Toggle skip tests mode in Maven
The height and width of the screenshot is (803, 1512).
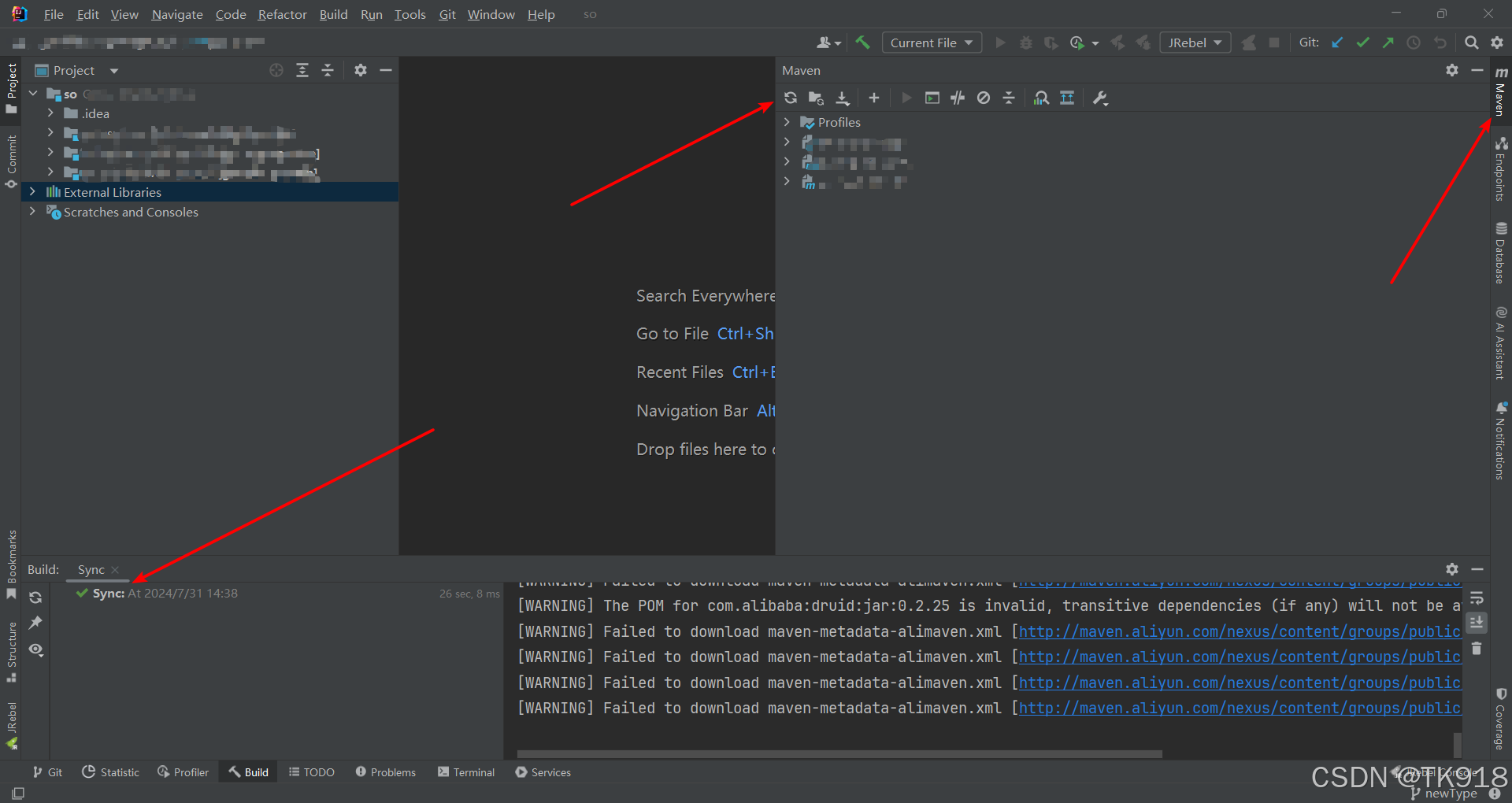click(x=984, y=98)
